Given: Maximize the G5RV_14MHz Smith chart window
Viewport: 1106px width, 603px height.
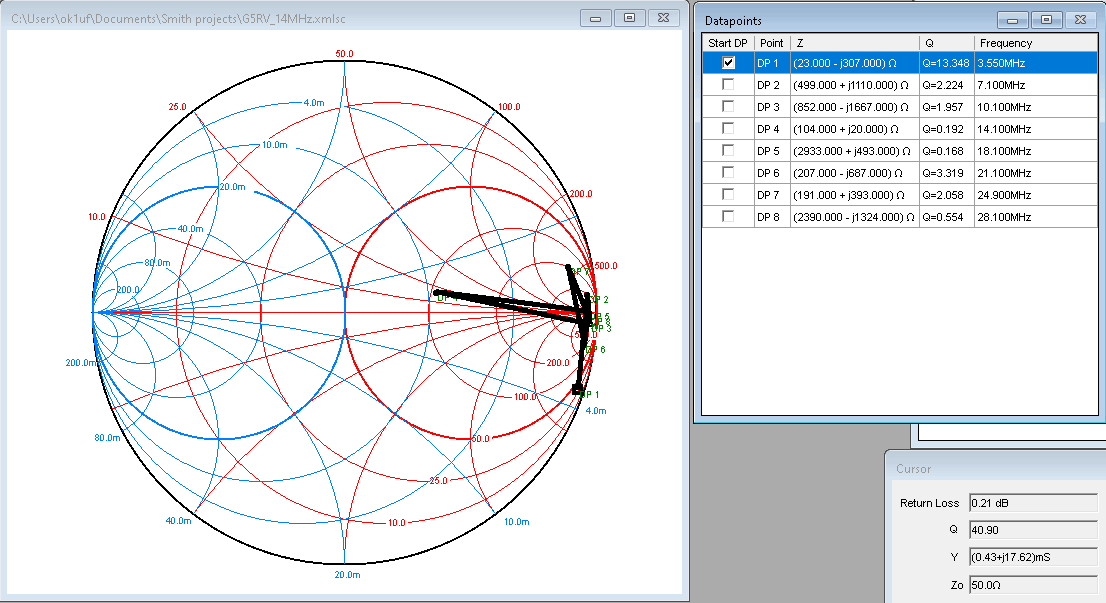Looking at the screenshot, I should point(629,18).
